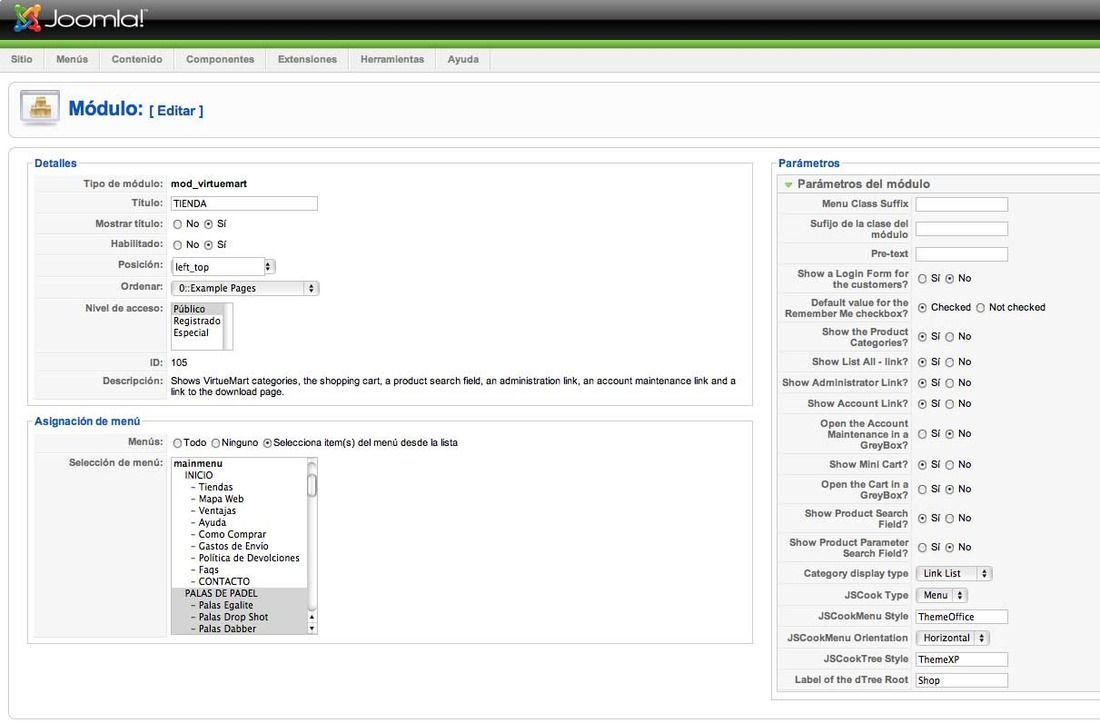Set Show List All link to No

950,363
